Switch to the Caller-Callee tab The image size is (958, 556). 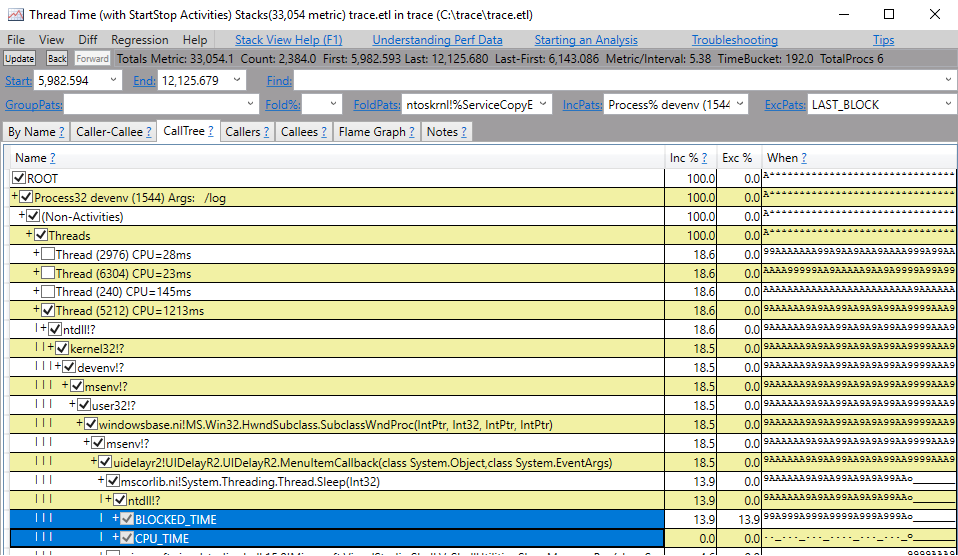pos(114,132)
